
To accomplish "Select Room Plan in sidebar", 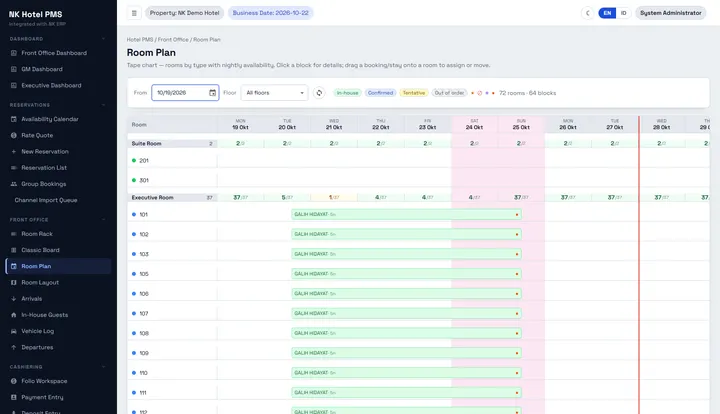I will pos(58,266).
